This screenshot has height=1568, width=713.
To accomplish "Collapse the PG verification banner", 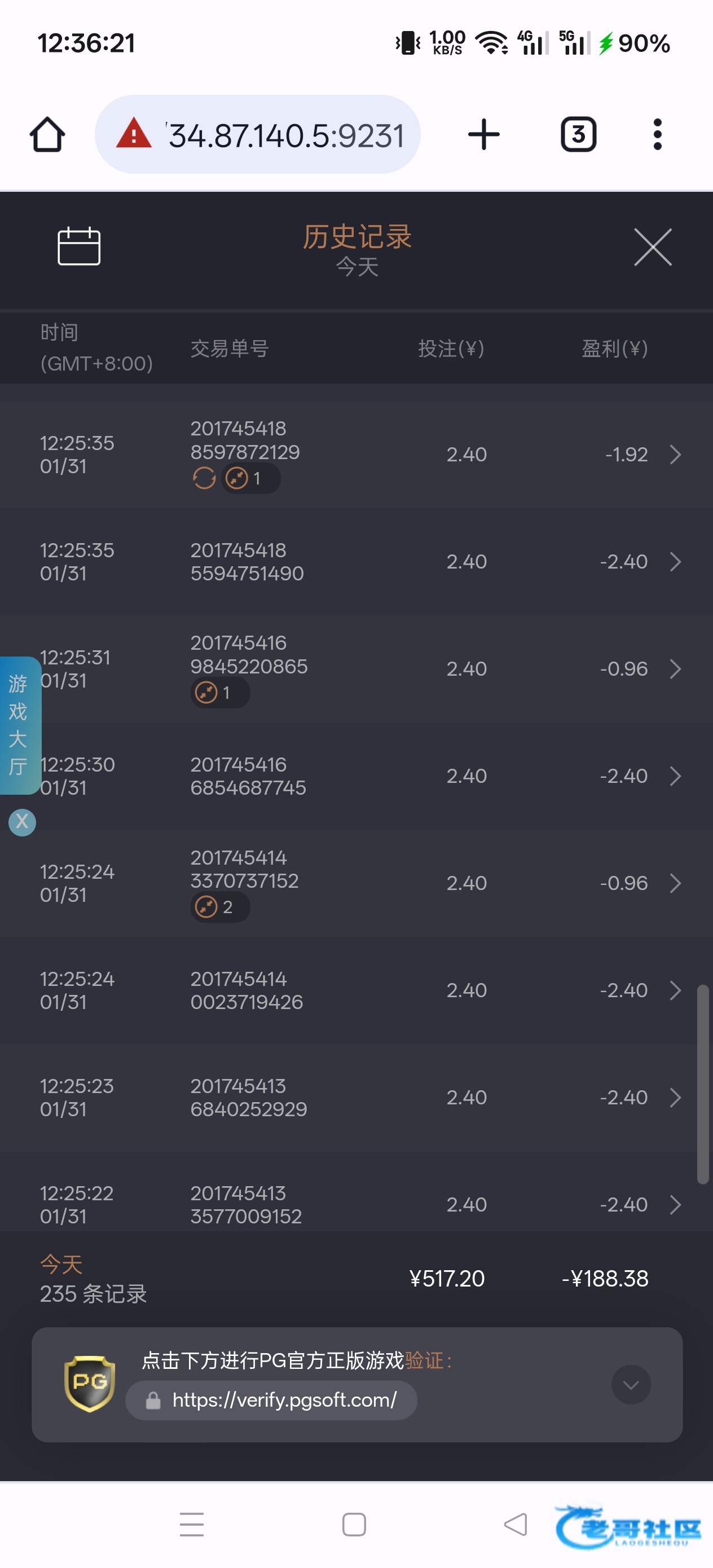I will coord(631,1385).
